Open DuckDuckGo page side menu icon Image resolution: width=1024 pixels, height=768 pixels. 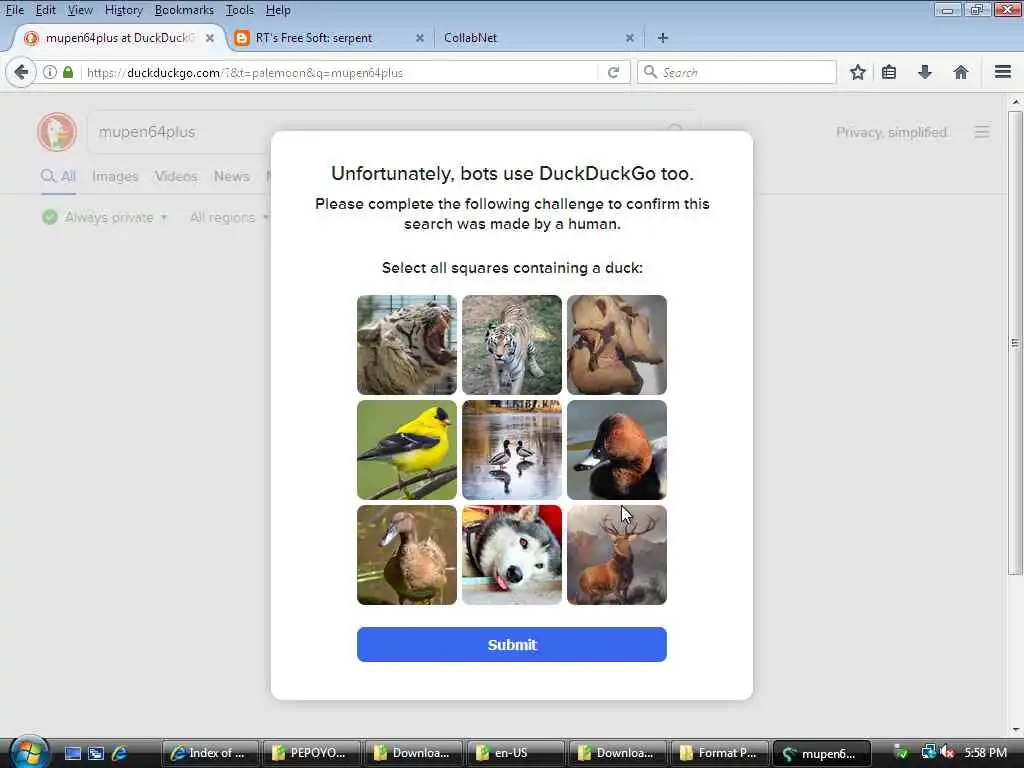(x=982, y=132)
